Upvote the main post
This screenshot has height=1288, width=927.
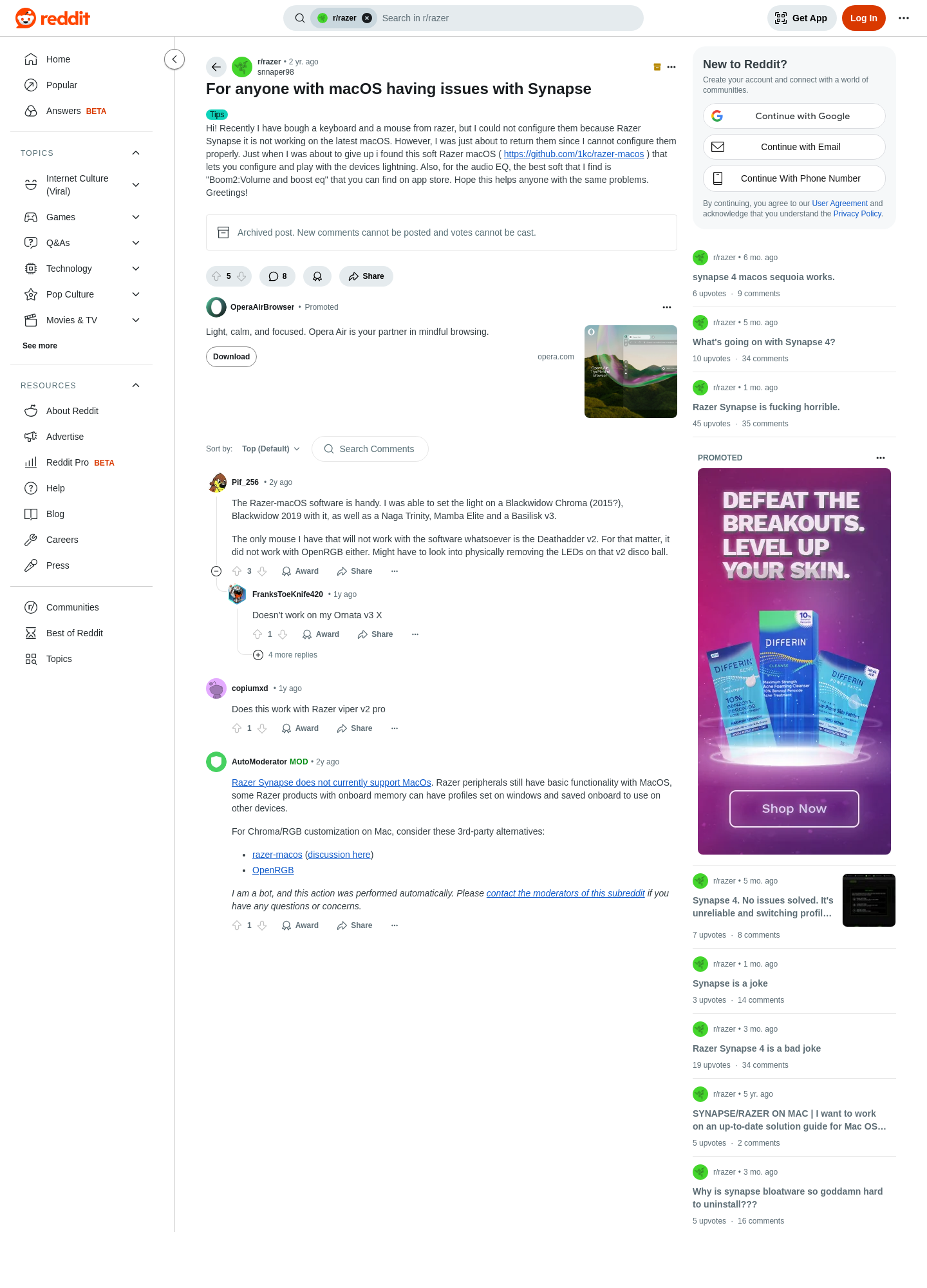click(216, 276)
